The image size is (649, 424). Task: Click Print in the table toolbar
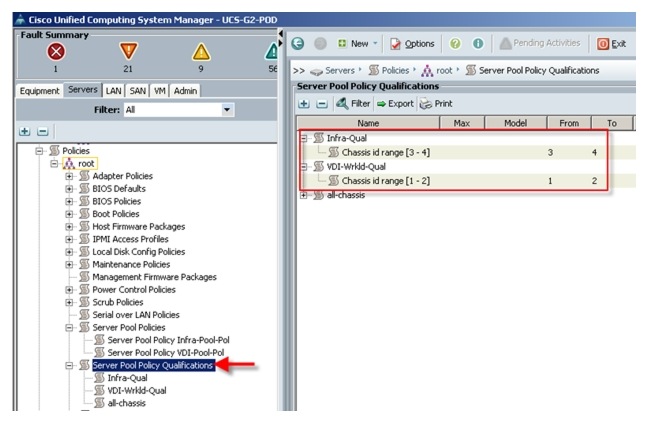[x=436, y=104]
